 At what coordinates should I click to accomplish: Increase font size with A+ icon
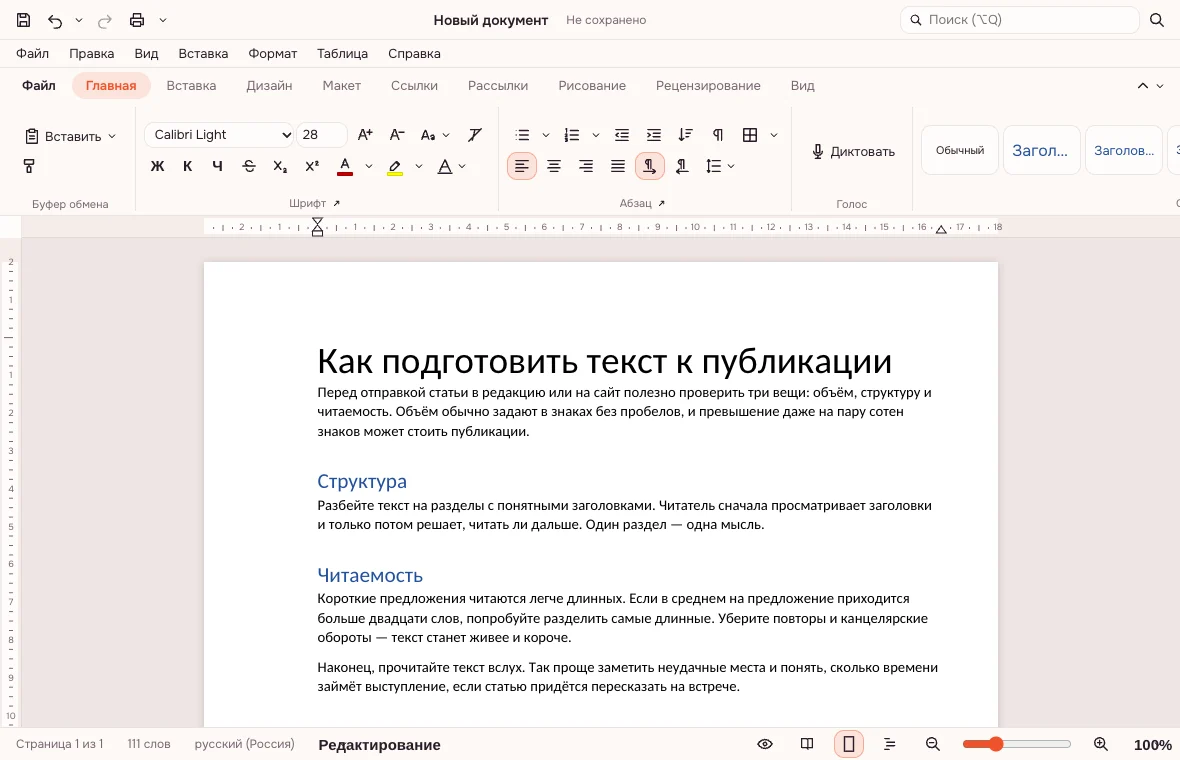pos(365,135)
